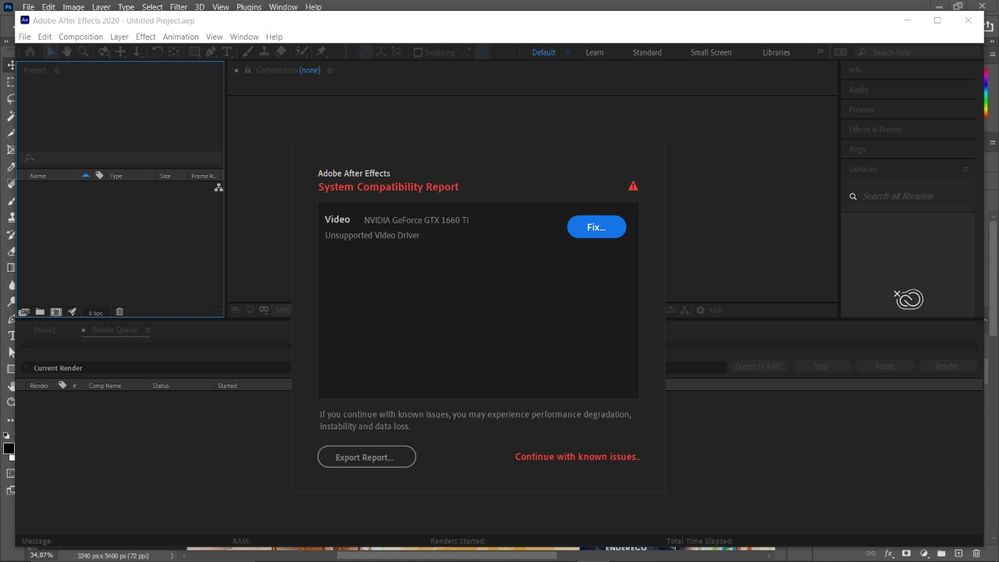Select the Clone Stamp tool
Screen dimensions: 999x562
click(264, 52)
